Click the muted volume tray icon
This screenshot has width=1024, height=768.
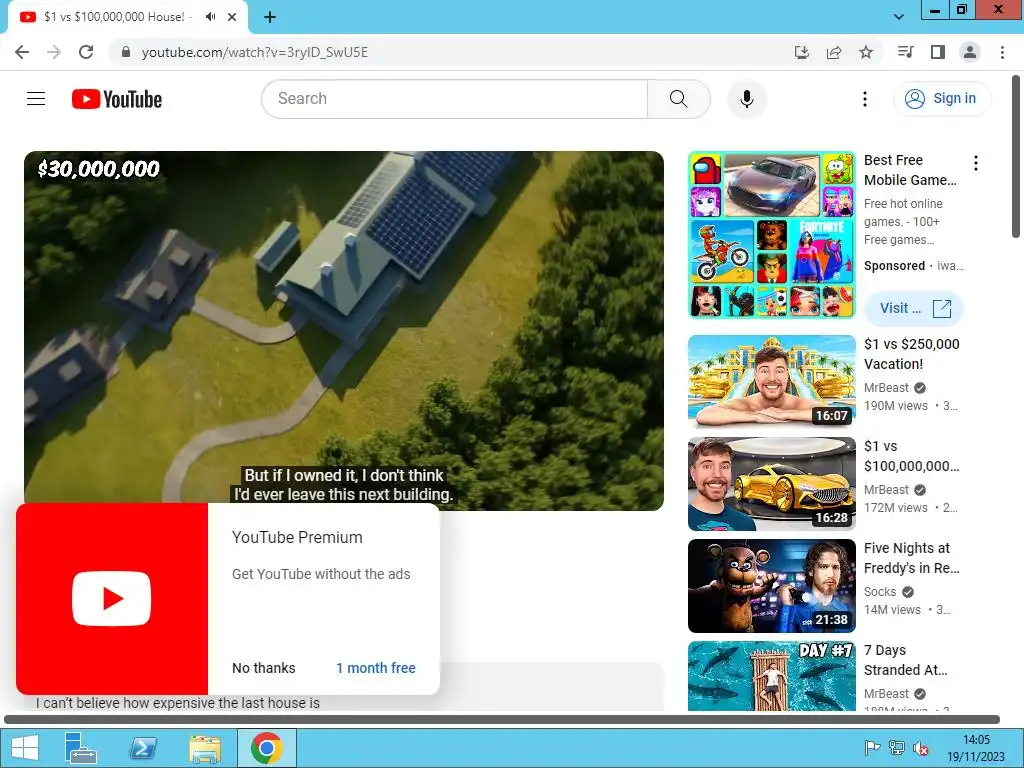[921, 748]
